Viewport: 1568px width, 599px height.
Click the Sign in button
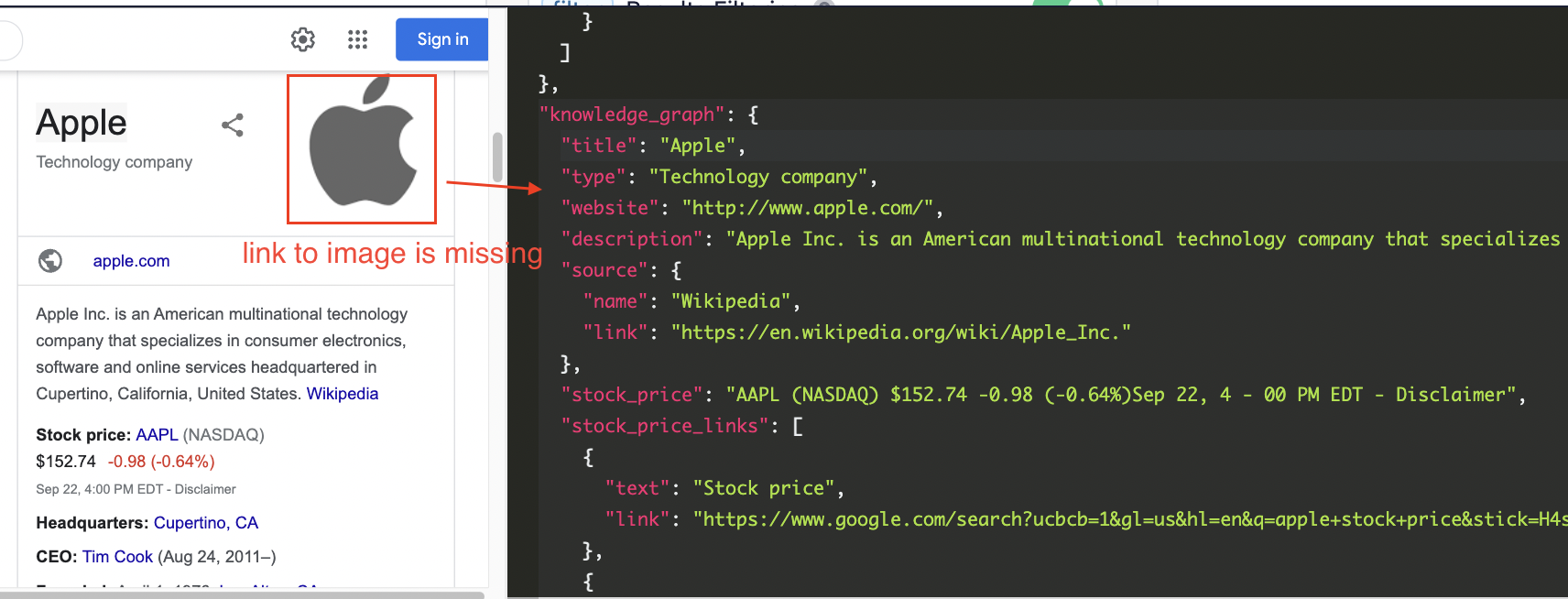tap(442, 39)
